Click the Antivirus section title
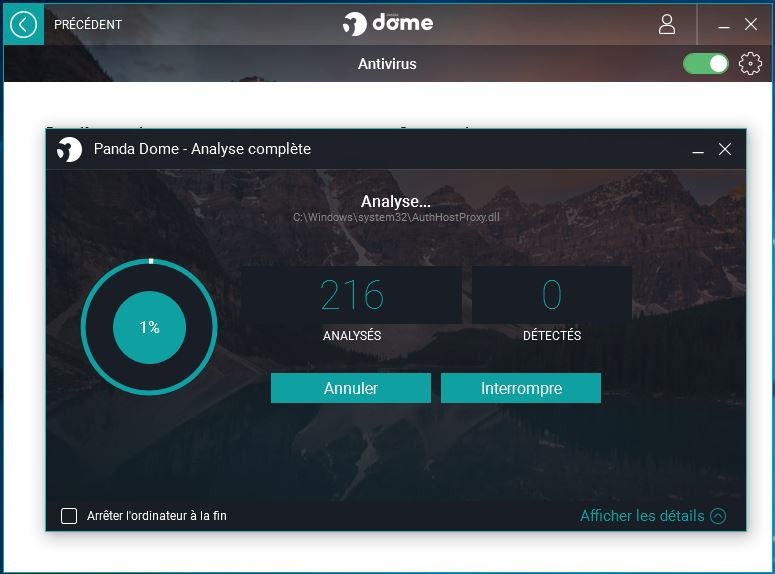Viewport: 775px width, 574px height. (387, 64)
